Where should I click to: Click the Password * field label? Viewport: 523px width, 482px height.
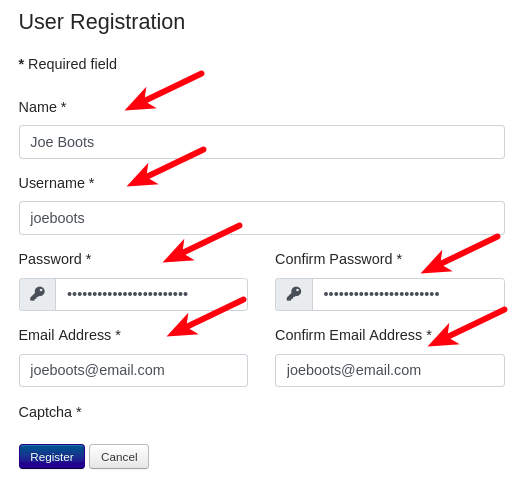coord(55,259)
